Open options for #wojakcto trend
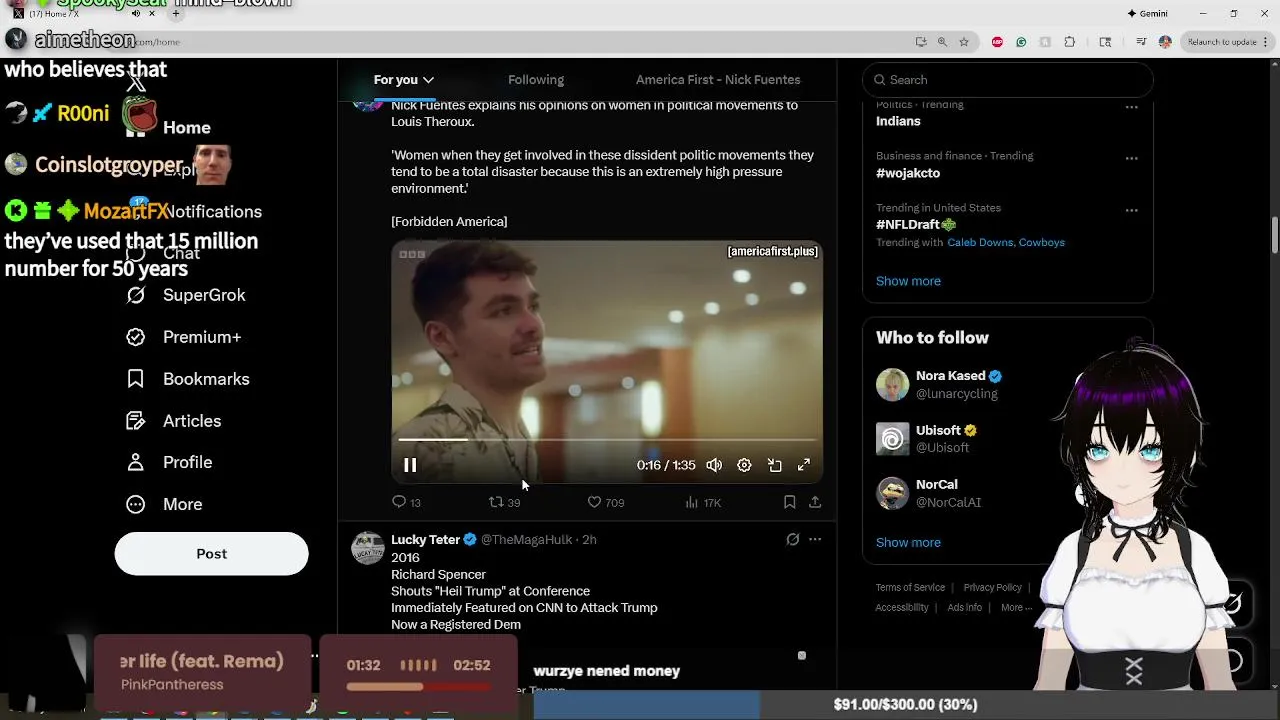Image resolution: width=1280 pixels, height=720 pixels. tap(1131, 158)
